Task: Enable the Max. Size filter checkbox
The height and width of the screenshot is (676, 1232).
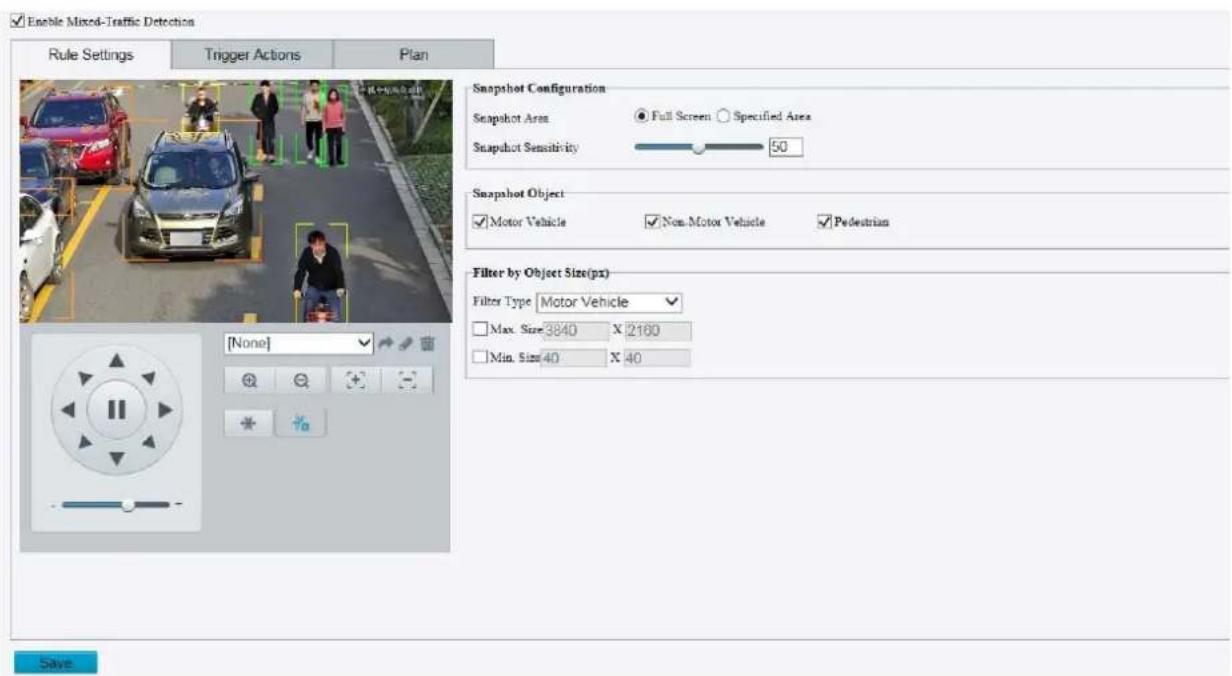Action: click(479, 330)
